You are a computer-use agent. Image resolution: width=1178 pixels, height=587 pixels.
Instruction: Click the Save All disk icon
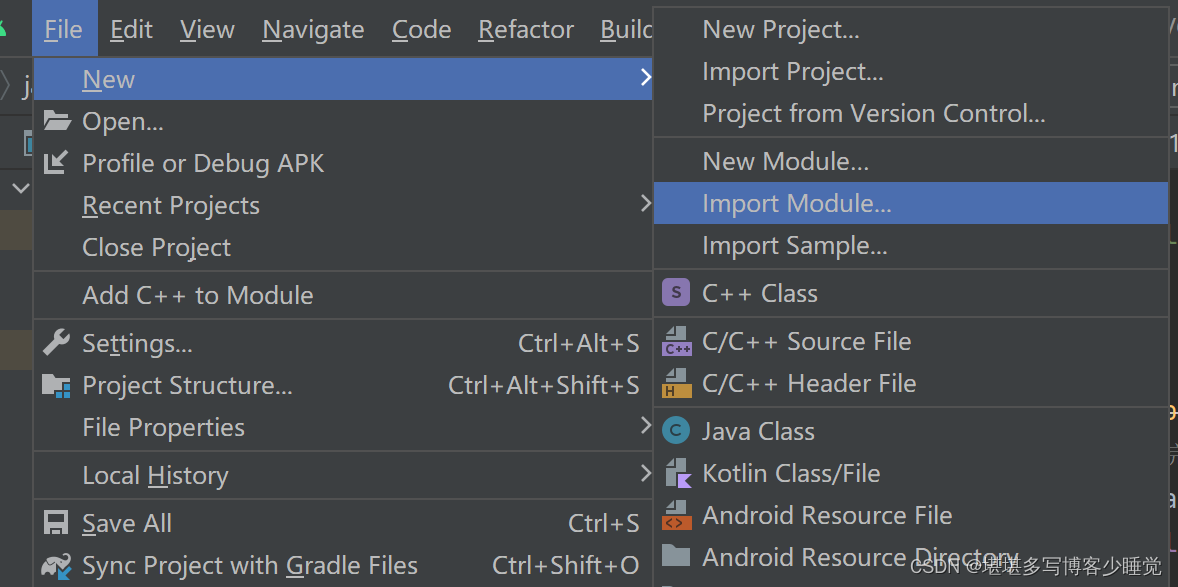coord(57,523)
